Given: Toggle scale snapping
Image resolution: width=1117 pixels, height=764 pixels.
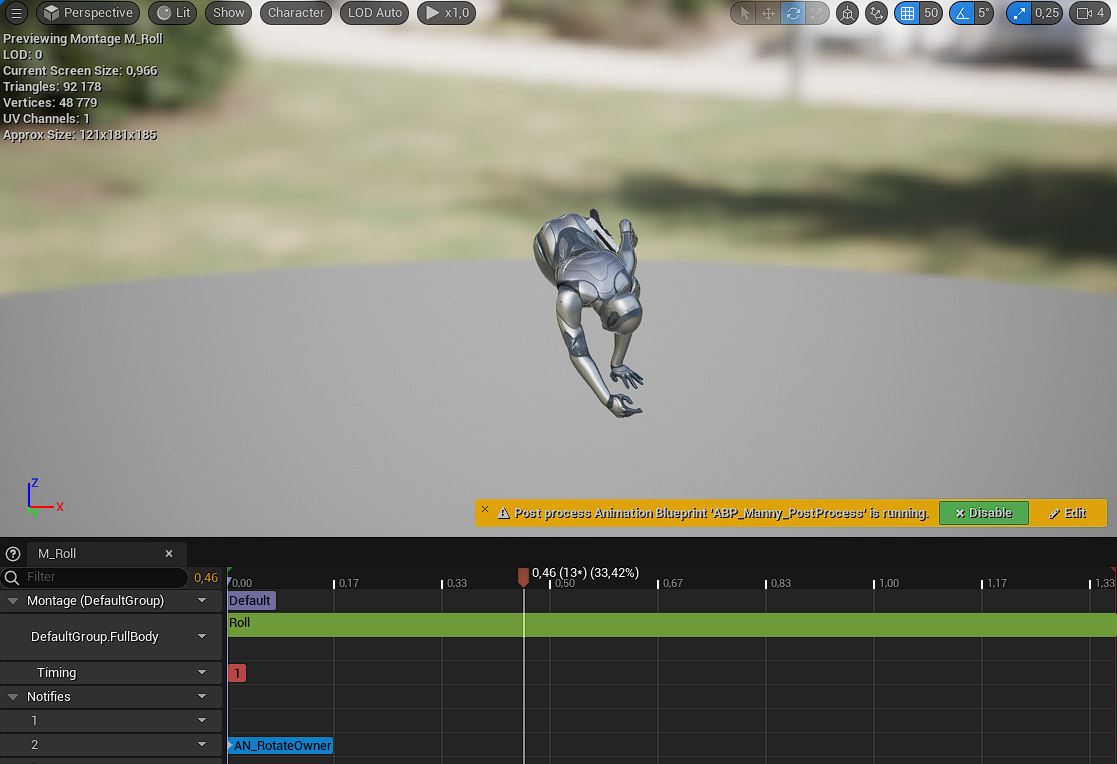Looking at the screenshot, I should pos(1020,13).
